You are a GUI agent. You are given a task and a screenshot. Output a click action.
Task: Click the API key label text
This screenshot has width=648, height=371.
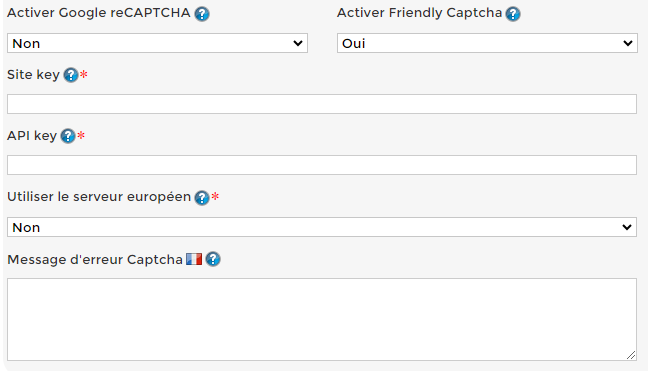[x=32, y=136]
